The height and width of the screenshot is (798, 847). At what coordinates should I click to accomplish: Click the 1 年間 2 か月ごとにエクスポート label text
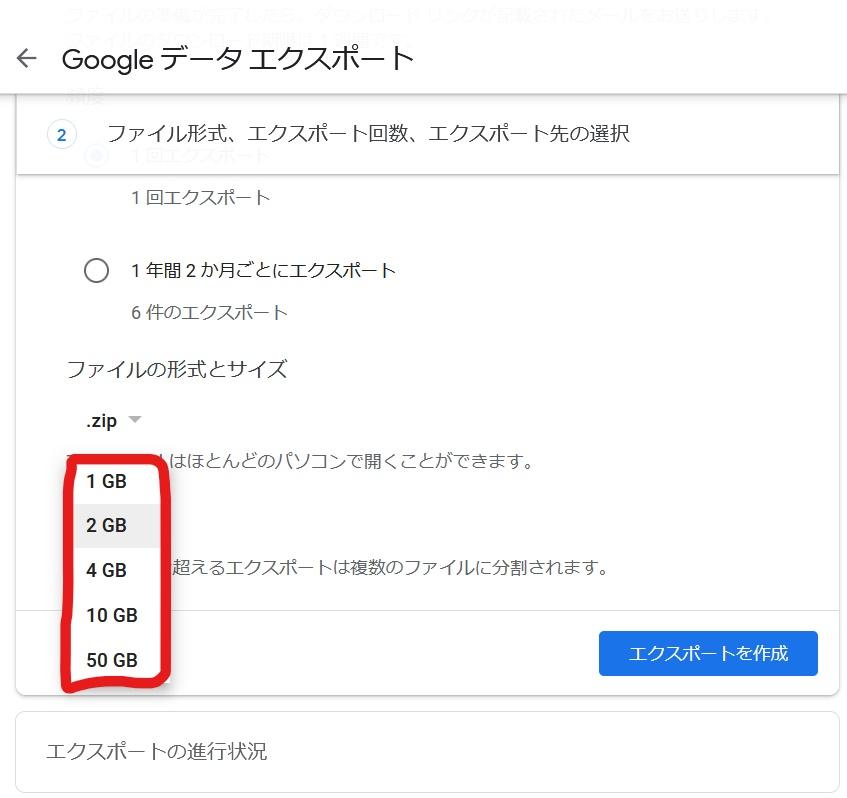[263, 270]
